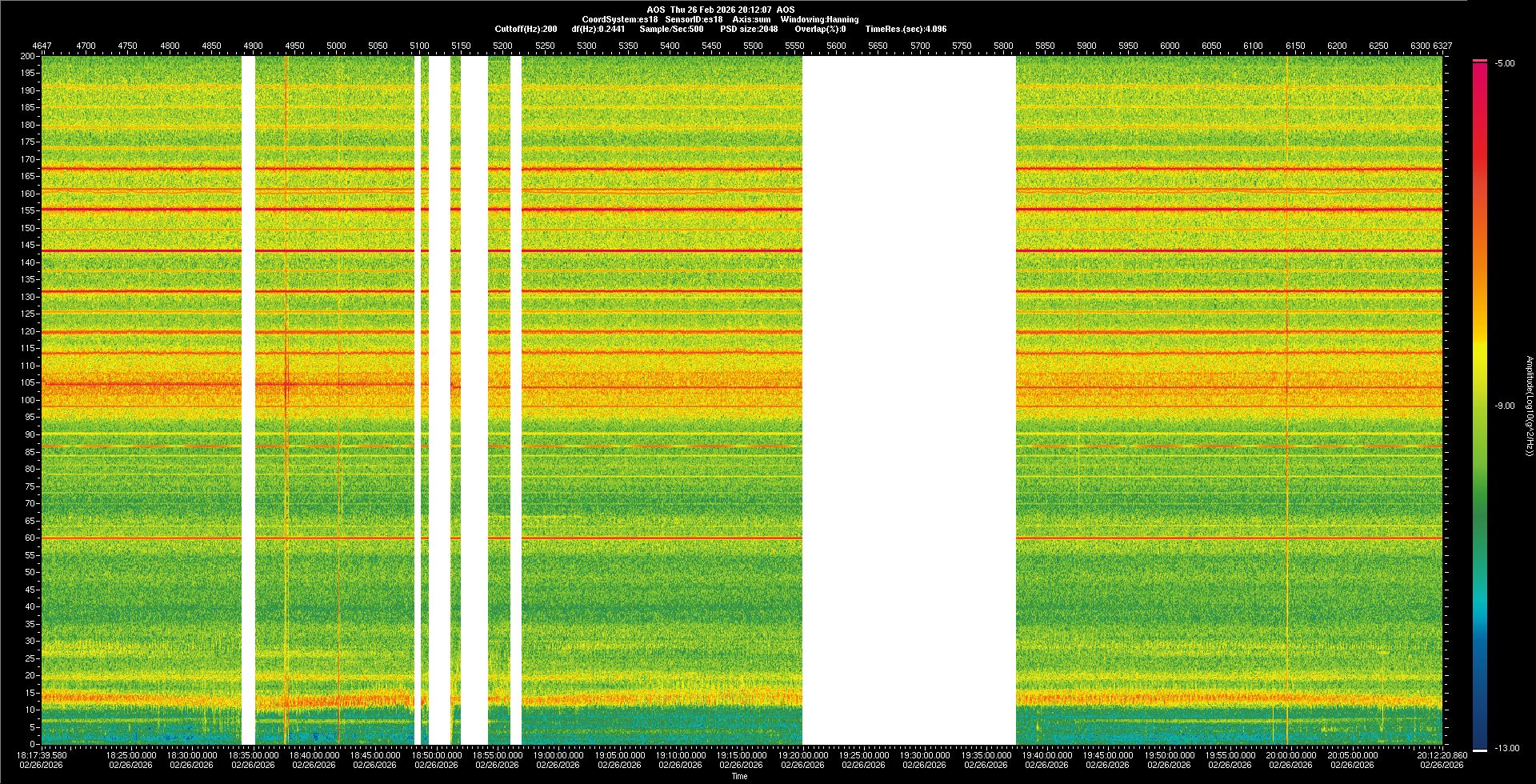Image resolution: width=1536 pixels, height=784 pixels.
Task: Click the 19:00:00.000 time axis label
Action: (558, 755)
